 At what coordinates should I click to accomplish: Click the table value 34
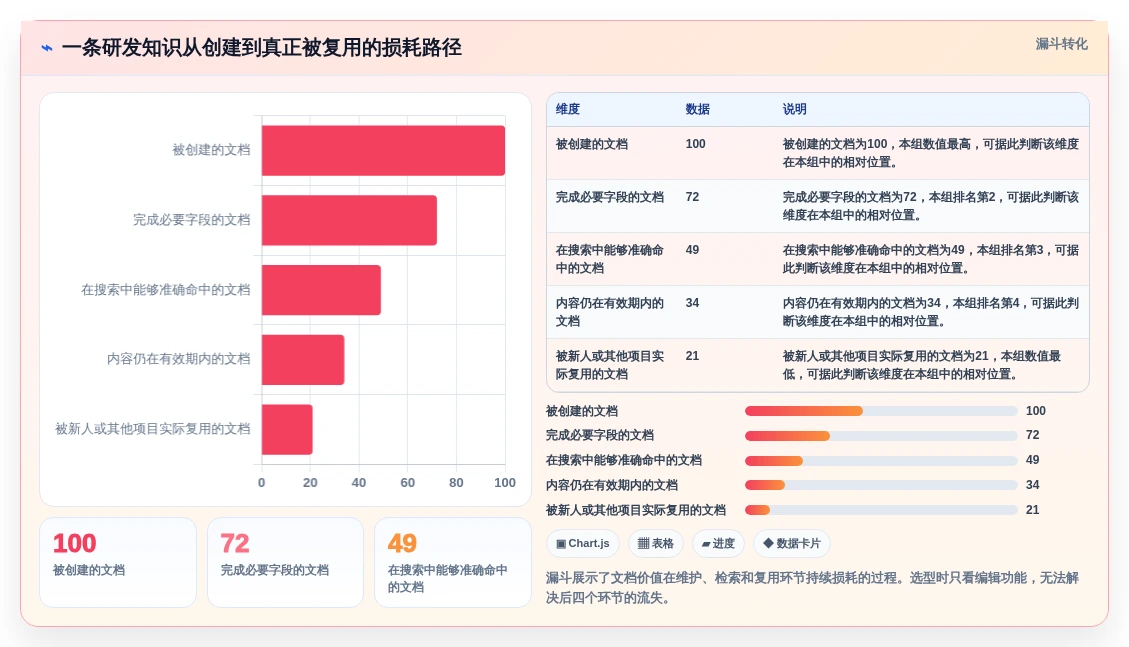[x=692, y=303]
